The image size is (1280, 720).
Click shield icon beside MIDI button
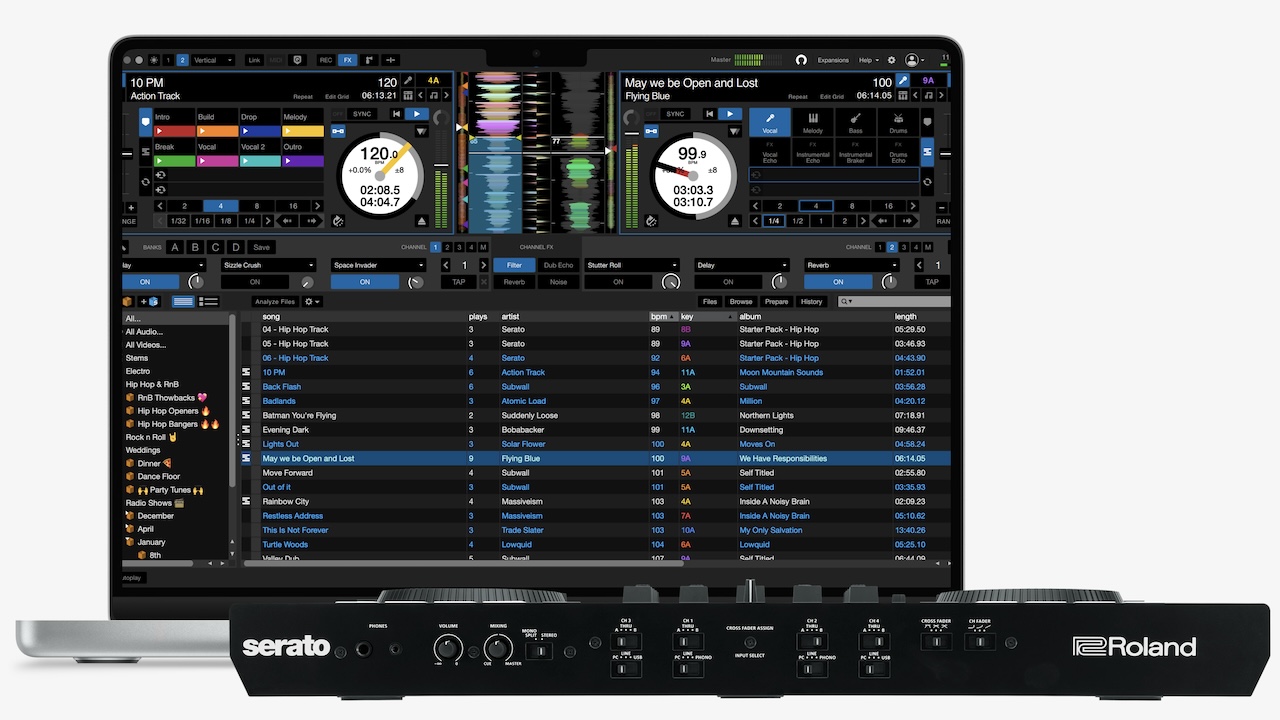(297, 60)
